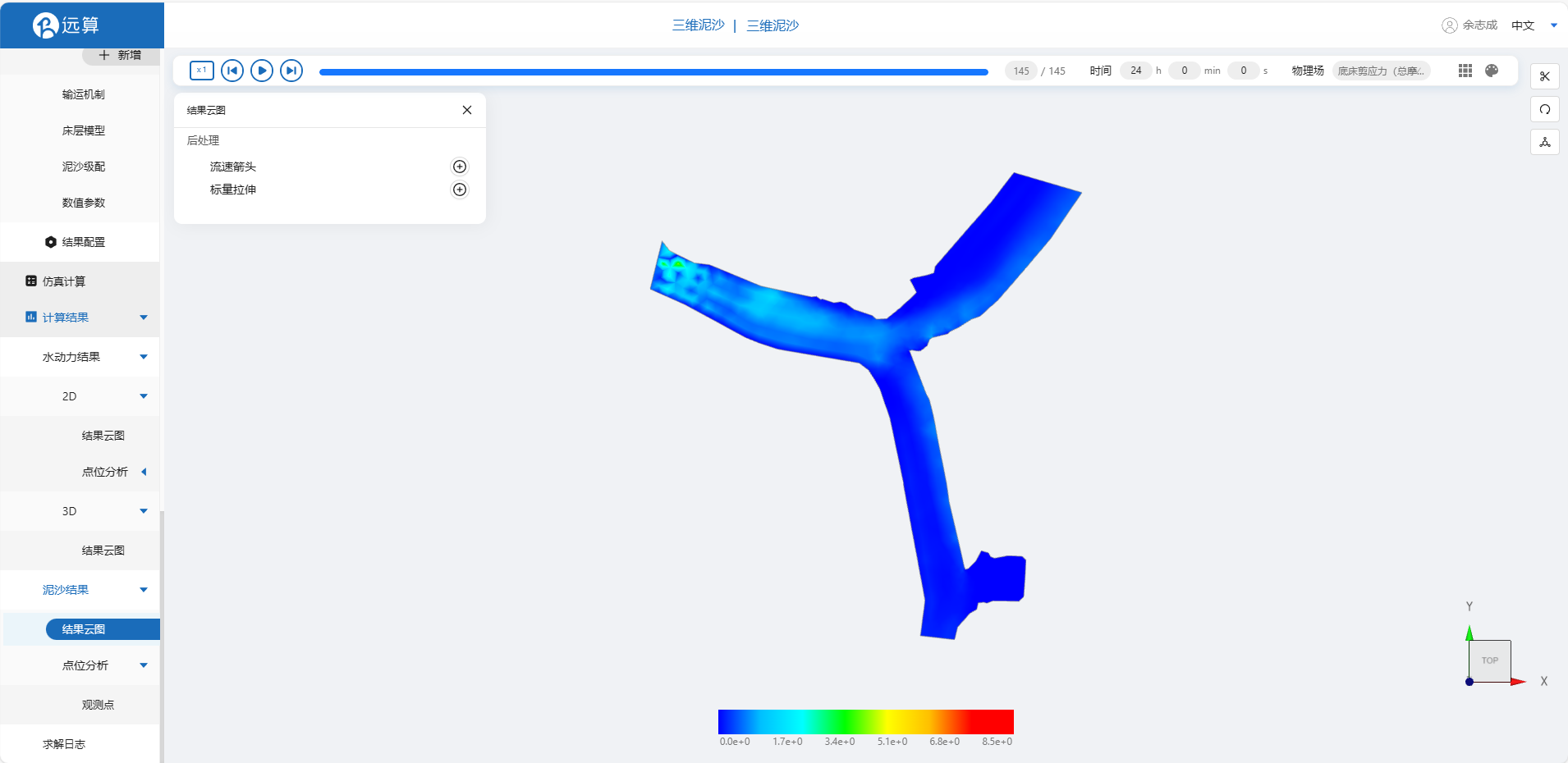This screenshot has height=763, width=1568.
Task: Click the username 余志成
Action: (1480, 25)
